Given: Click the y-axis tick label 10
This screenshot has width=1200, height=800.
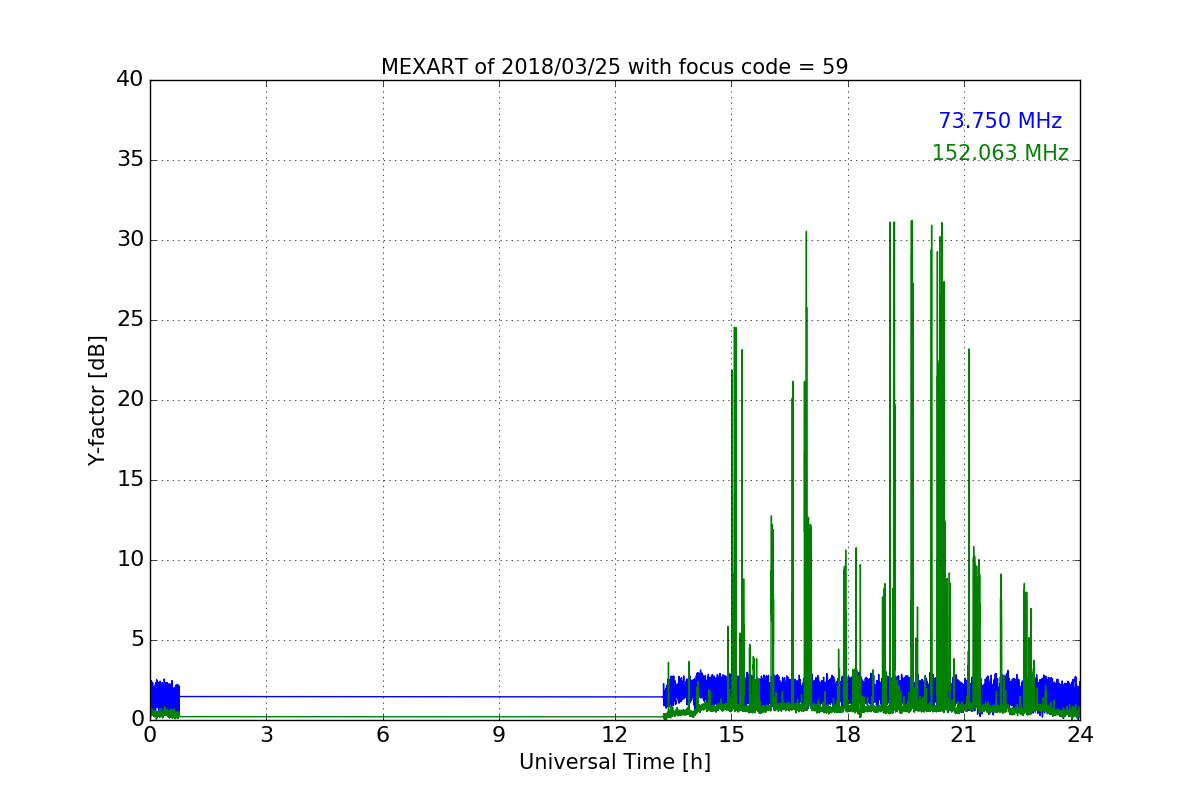Looking at the screenshot, I should click(130, 560).
